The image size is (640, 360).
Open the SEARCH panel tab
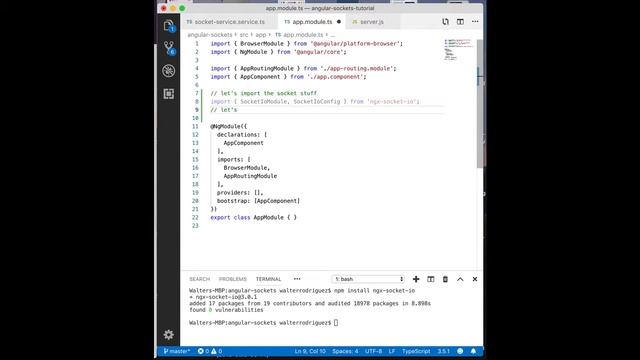coord(199,279)
